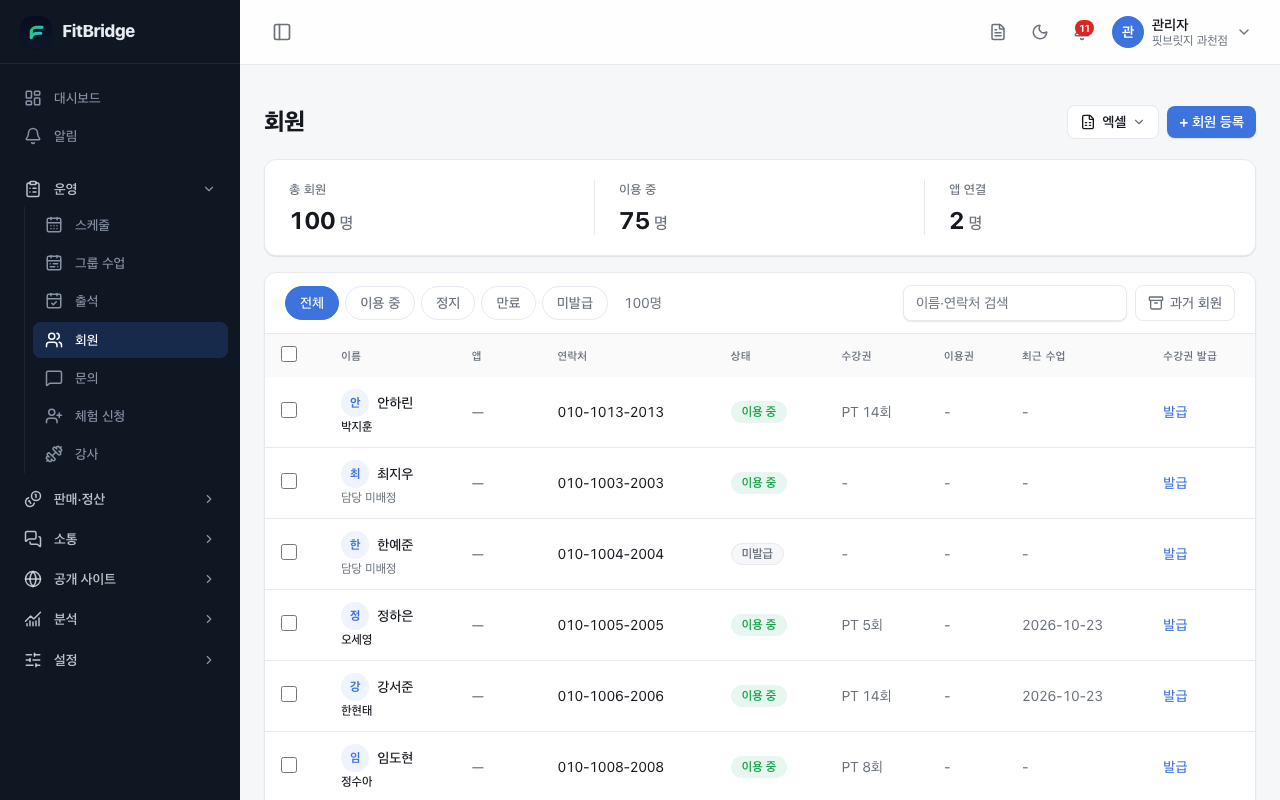The image size is (1280, 800).
Task: Expand the 설정 section
Action: coord(120,660)
